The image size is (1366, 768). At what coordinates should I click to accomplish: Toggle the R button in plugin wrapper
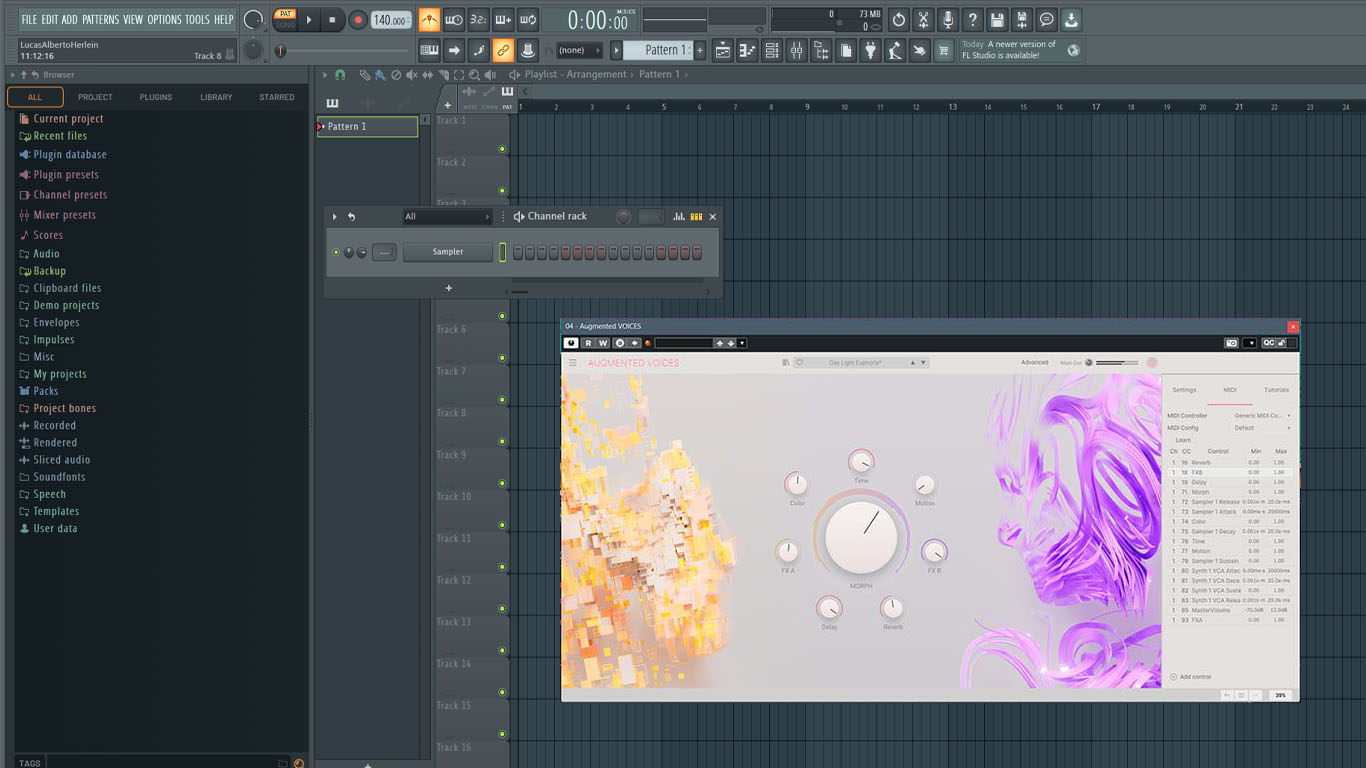coord(588,343)
